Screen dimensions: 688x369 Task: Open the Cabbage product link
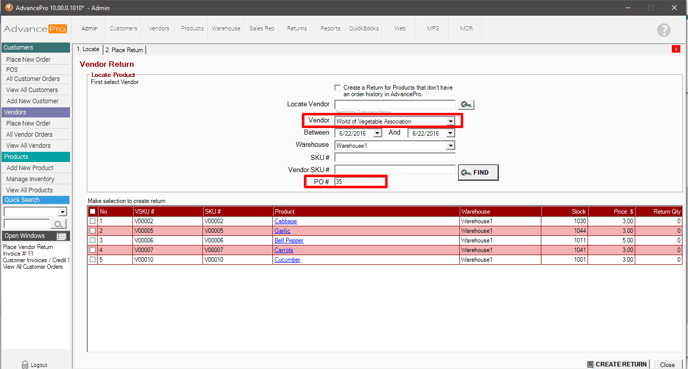tap(286, 221)
